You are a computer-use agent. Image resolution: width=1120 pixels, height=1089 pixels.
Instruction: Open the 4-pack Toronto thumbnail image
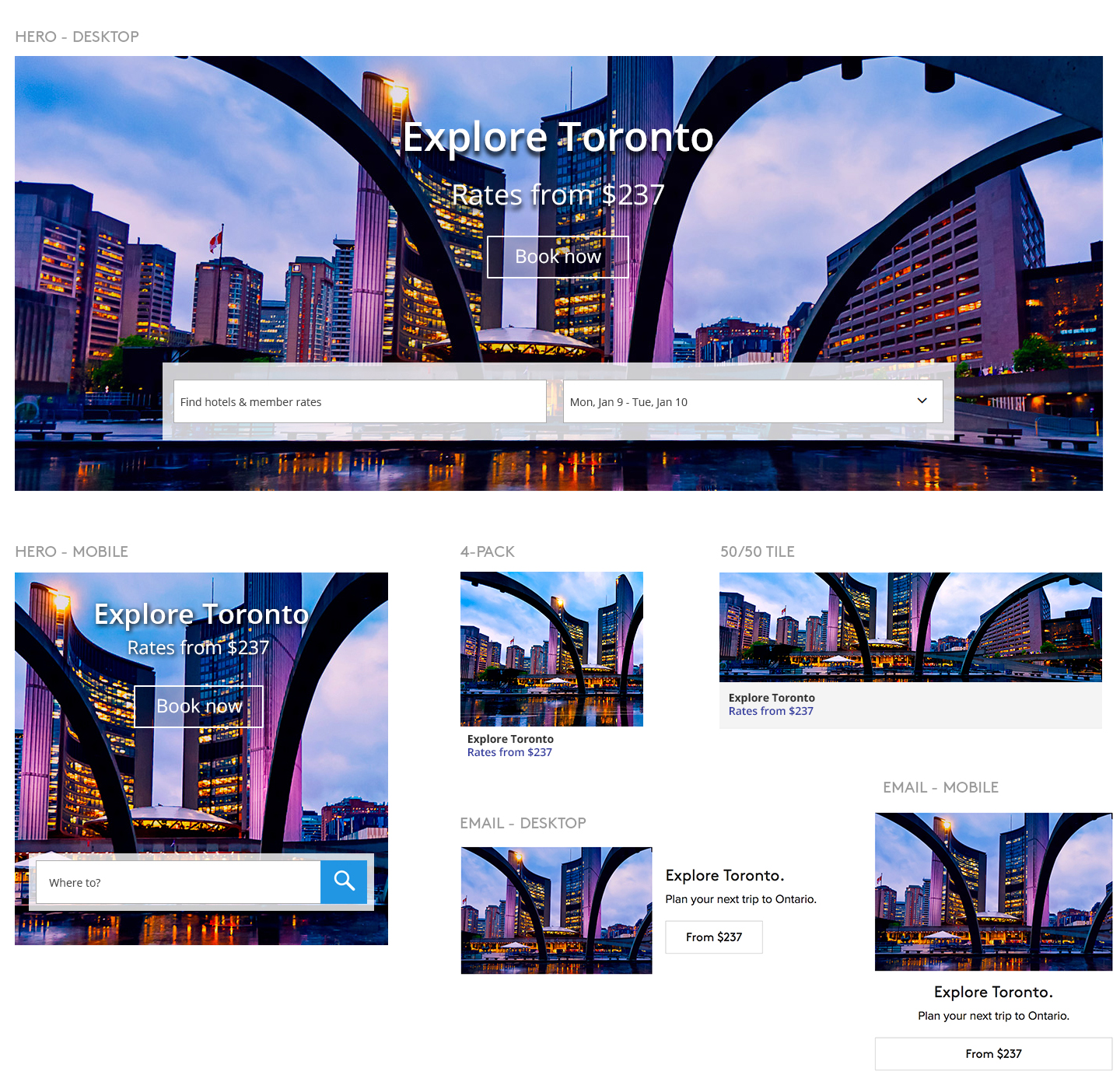coord(551,649)
